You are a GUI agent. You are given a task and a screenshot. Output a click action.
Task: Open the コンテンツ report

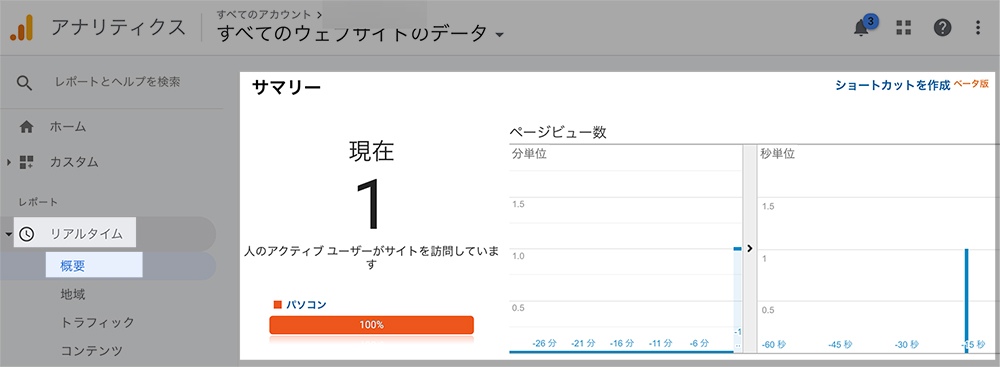(x=91, y=350)
